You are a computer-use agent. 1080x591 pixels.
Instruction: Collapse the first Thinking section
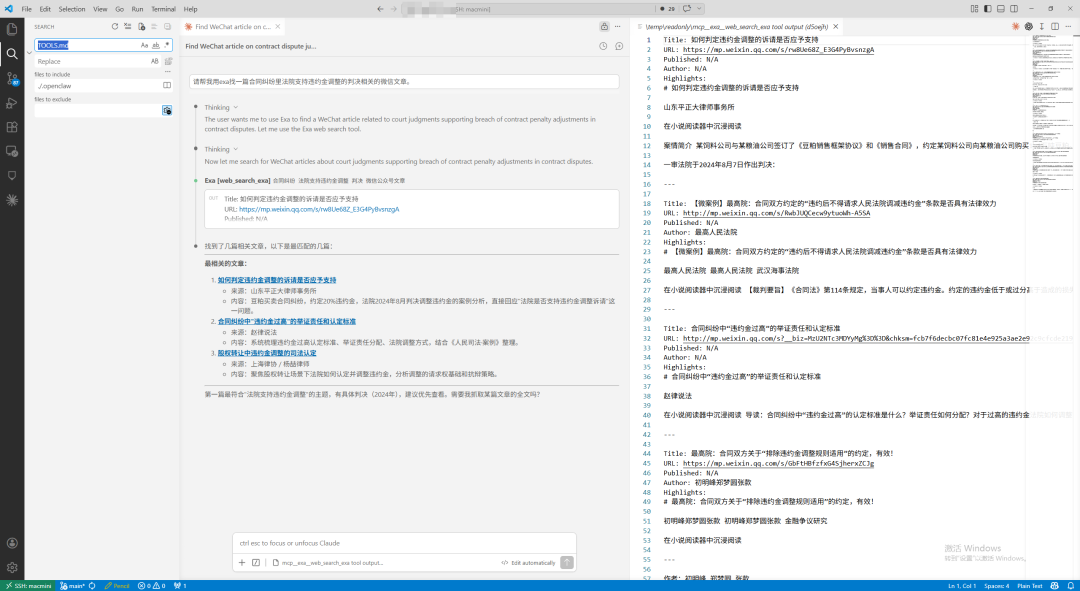click(221, 107)
